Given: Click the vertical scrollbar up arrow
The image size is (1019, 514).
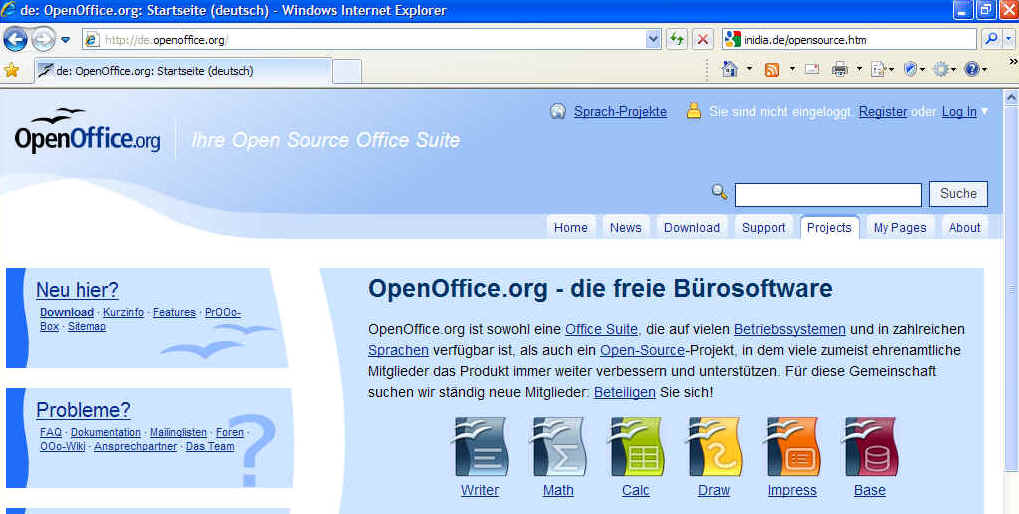Looking at the screenshot, I should pyautogui.click(x=1011, y=97).
